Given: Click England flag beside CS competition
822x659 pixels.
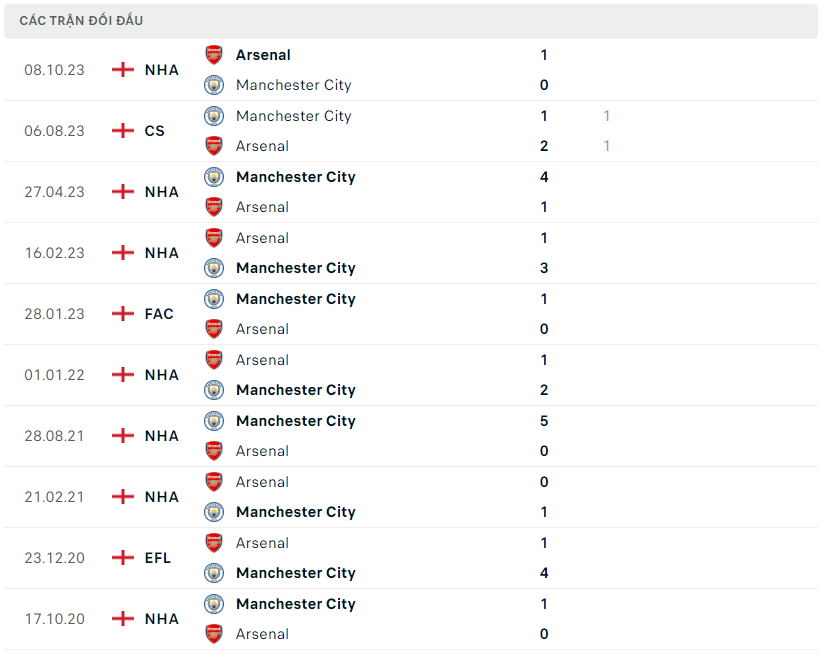Looking at the screenshot, I should (123, 131).
